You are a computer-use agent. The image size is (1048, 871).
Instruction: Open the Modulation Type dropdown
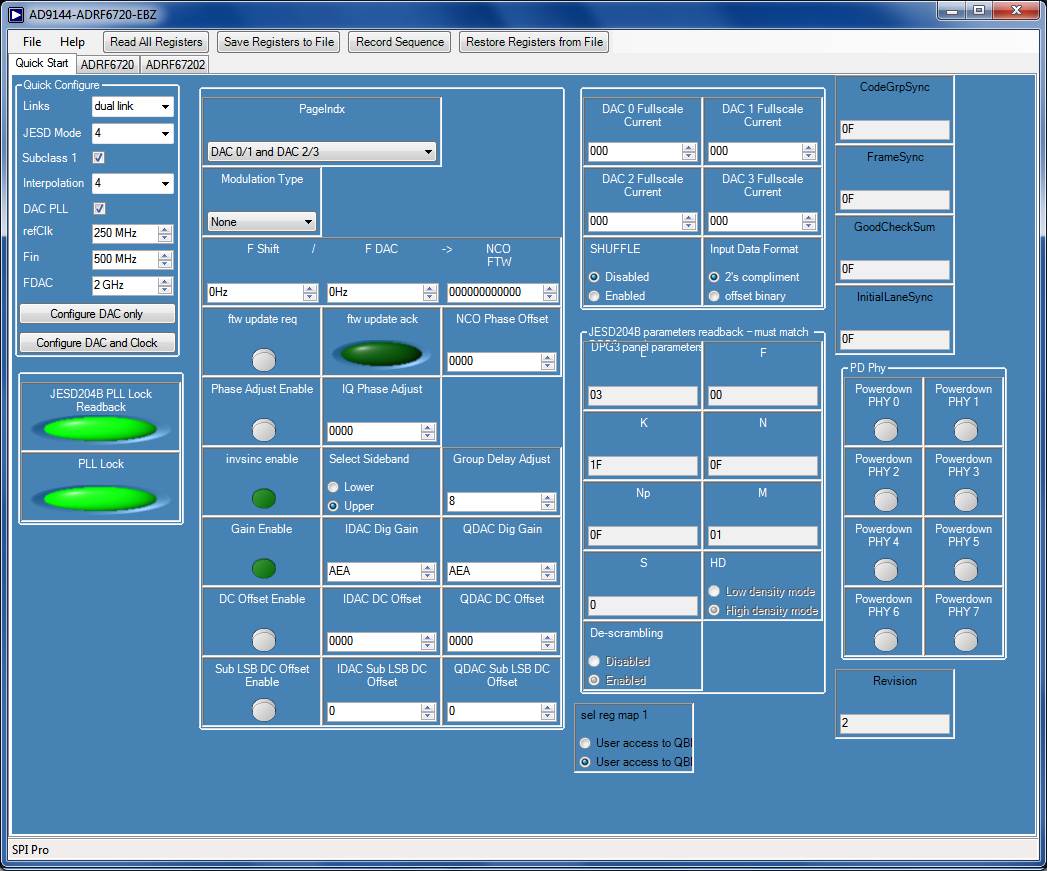(262, 222)
